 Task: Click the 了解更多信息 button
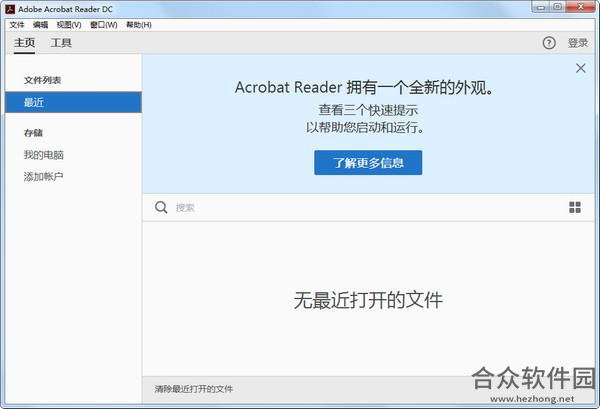point(368,163)
